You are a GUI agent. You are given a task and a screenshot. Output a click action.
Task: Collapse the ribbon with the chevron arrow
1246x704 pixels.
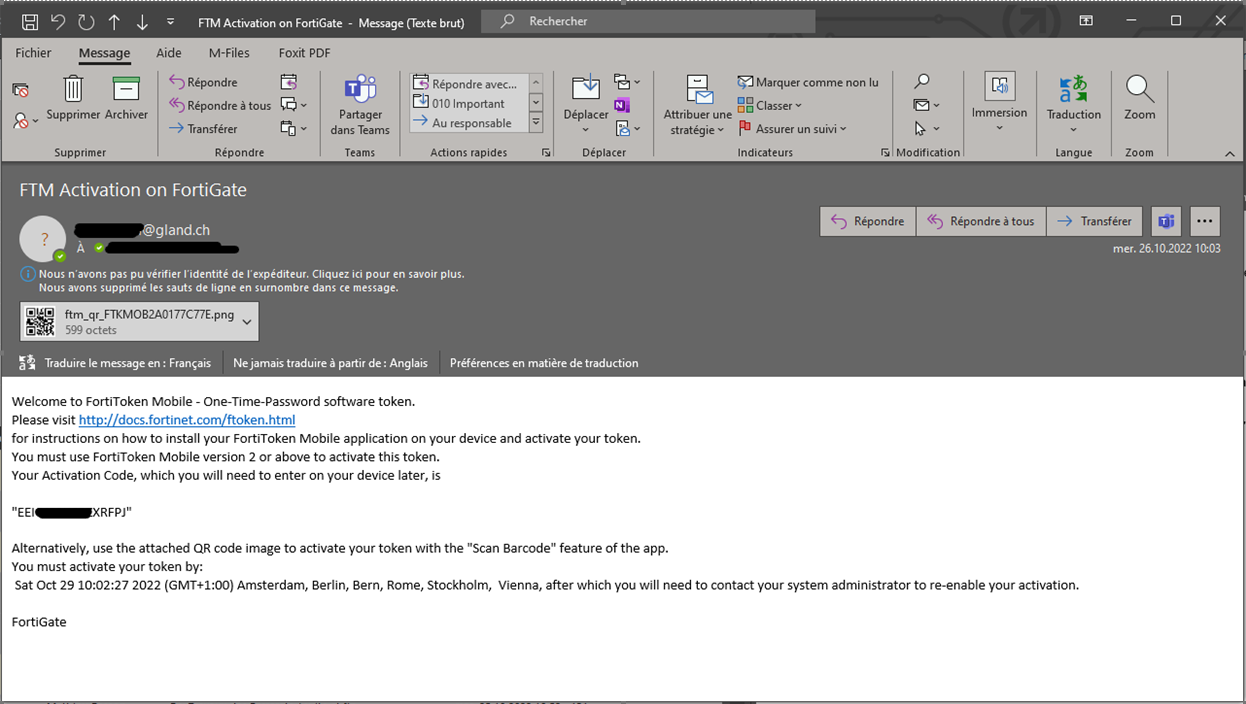tap(1230, 153)
